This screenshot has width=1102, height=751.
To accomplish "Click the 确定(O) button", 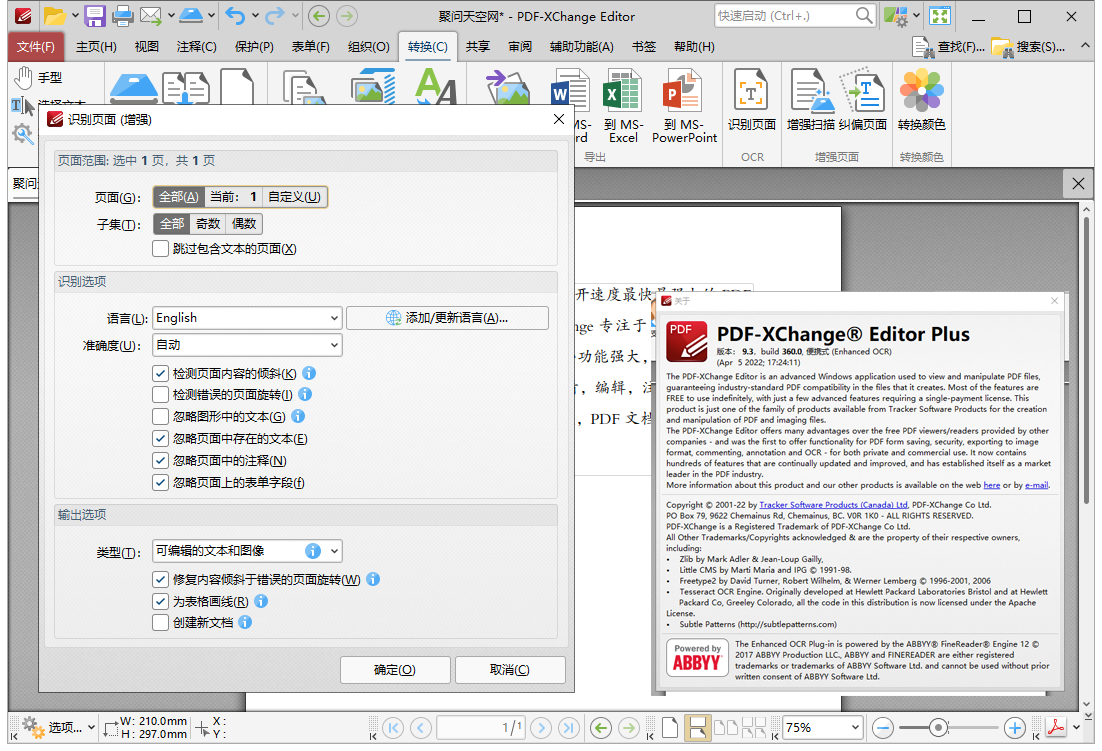I will [395, 670].
